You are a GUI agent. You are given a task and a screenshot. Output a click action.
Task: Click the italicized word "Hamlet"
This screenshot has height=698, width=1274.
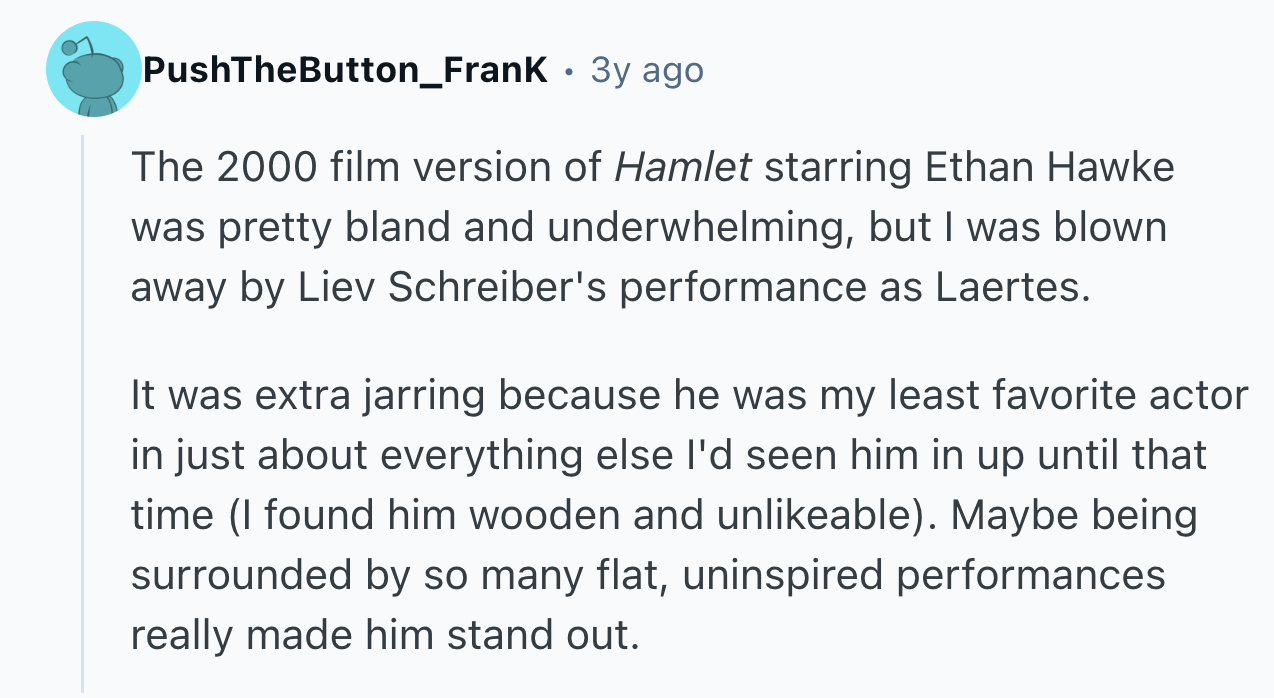click(x=682, y=168)
